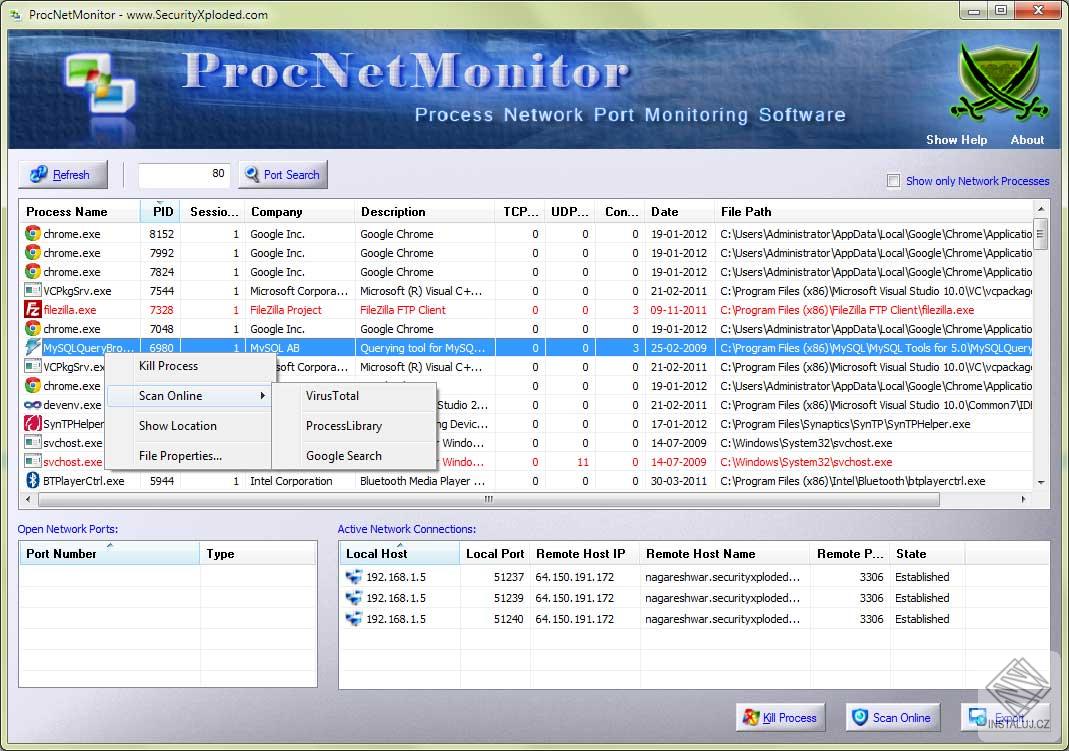1069x751 pixels.
Task: Click VCPkgSrv.exe icon in PID 7544 row
Action: pos(33,290)
